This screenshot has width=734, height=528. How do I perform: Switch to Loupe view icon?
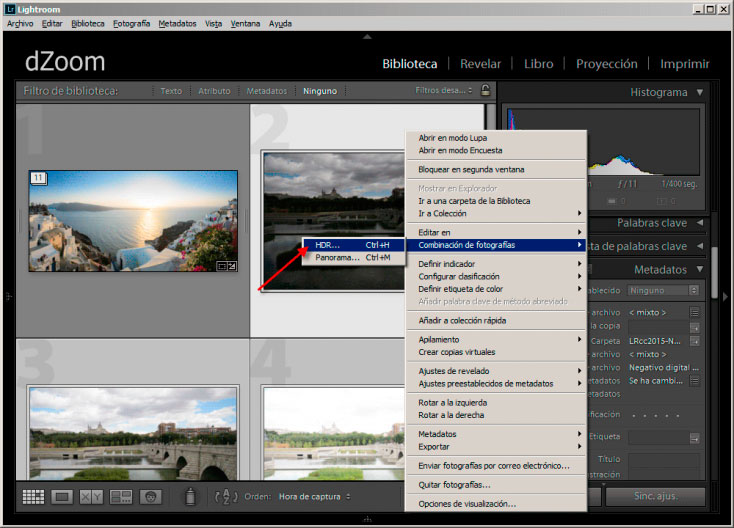pyautogui.click(x=62, y=497)
